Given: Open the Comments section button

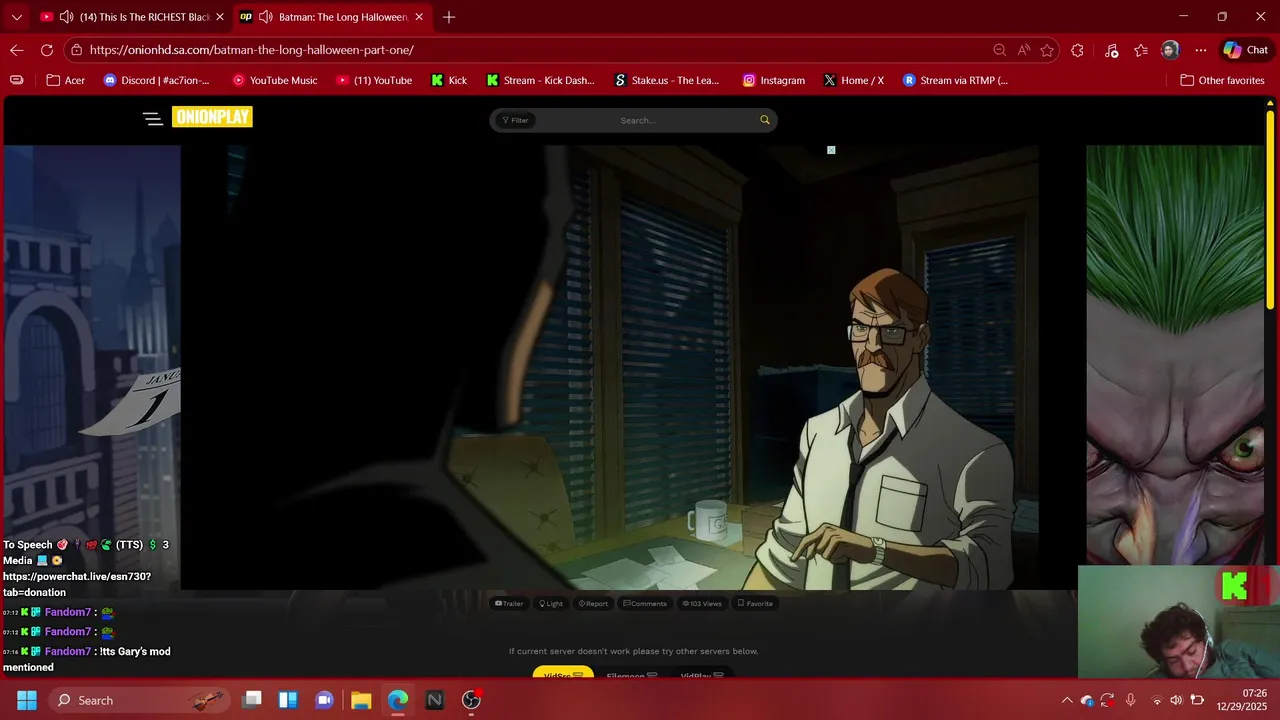Looking at the screenshot, I should click(x=645, y=603).
